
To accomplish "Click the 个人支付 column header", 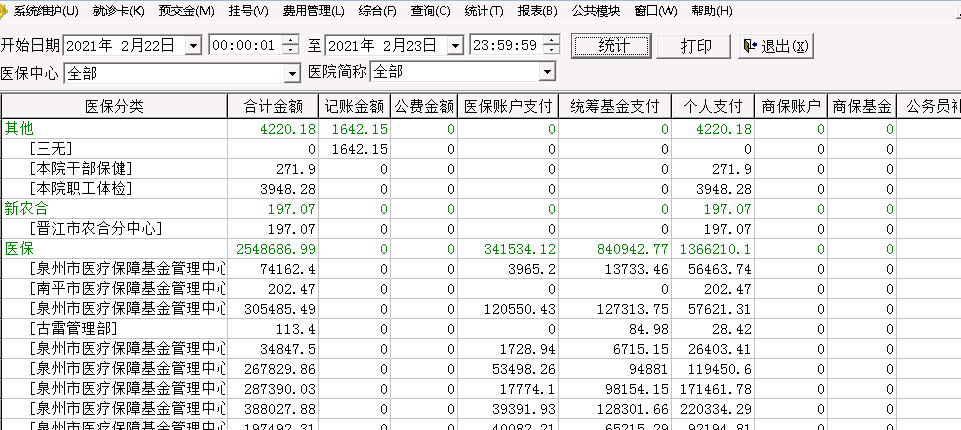I will [x=713, y=107].
